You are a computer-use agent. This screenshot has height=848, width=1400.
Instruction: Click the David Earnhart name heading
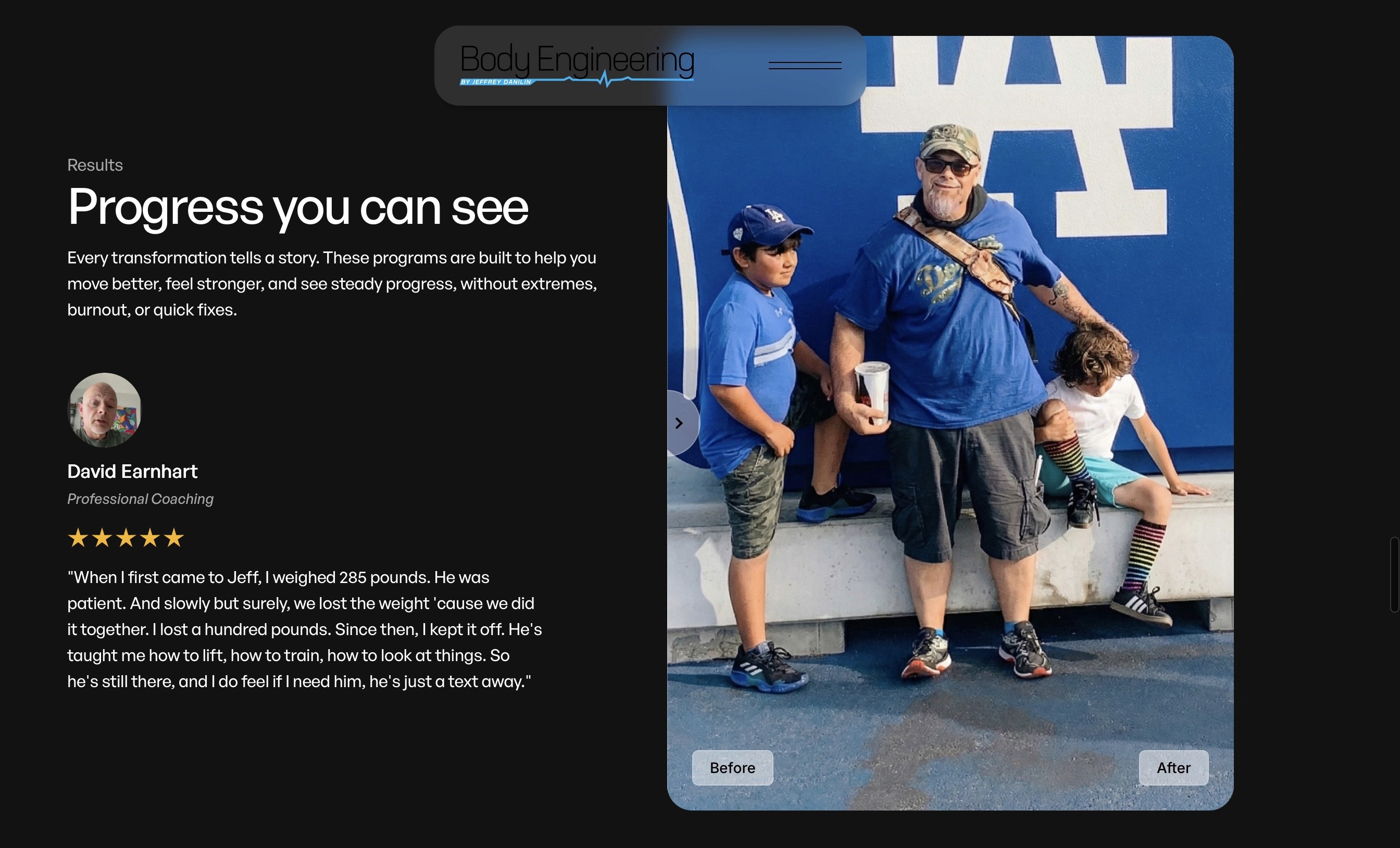132,472
